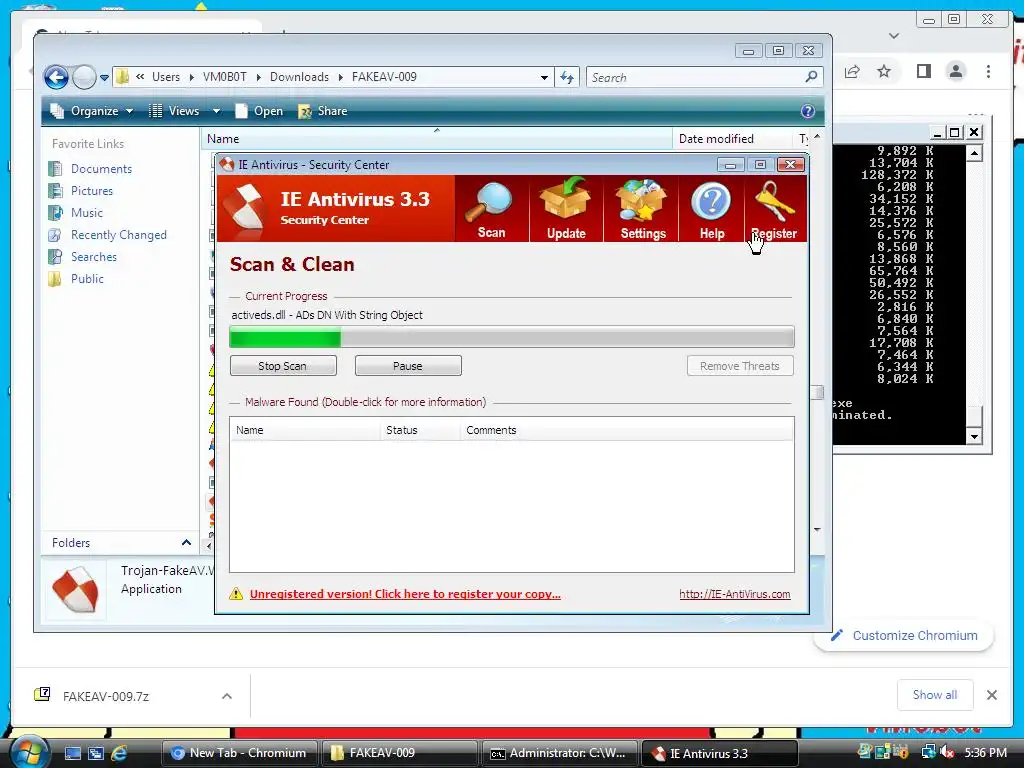Click Show all downloads
Image resolution: width=1024 pixels, height=768 pixels.
pyautogui.click(x=935, y=695)
